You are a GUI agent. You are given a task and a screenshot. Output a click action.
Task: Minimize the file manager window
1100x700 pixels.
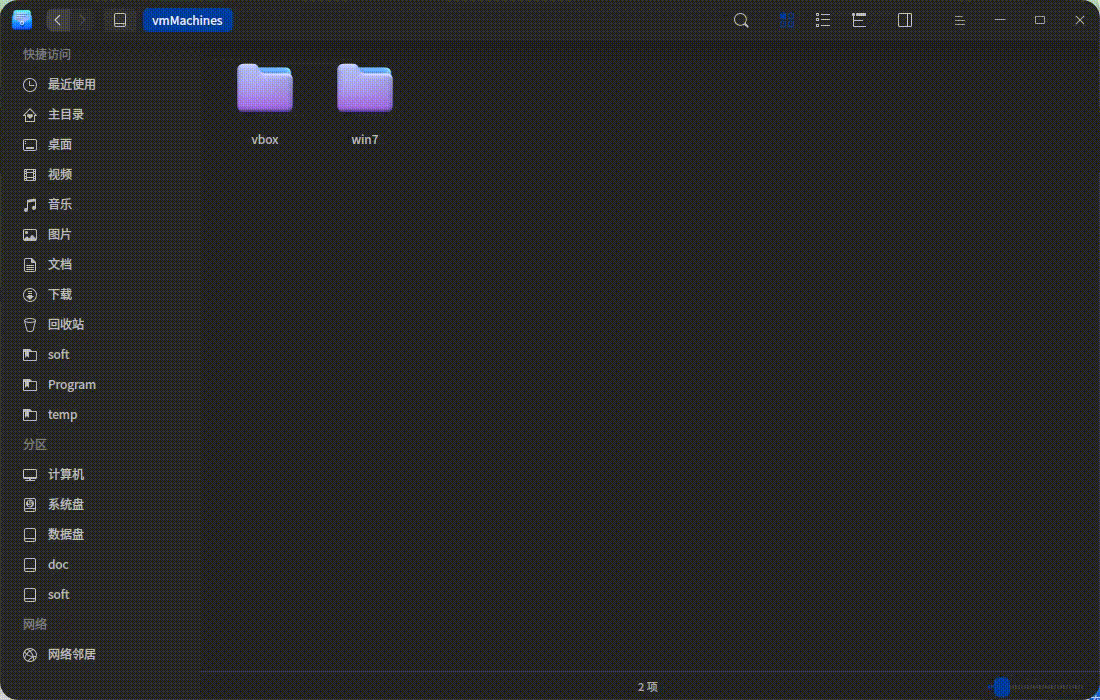(x=1000, y=20)
